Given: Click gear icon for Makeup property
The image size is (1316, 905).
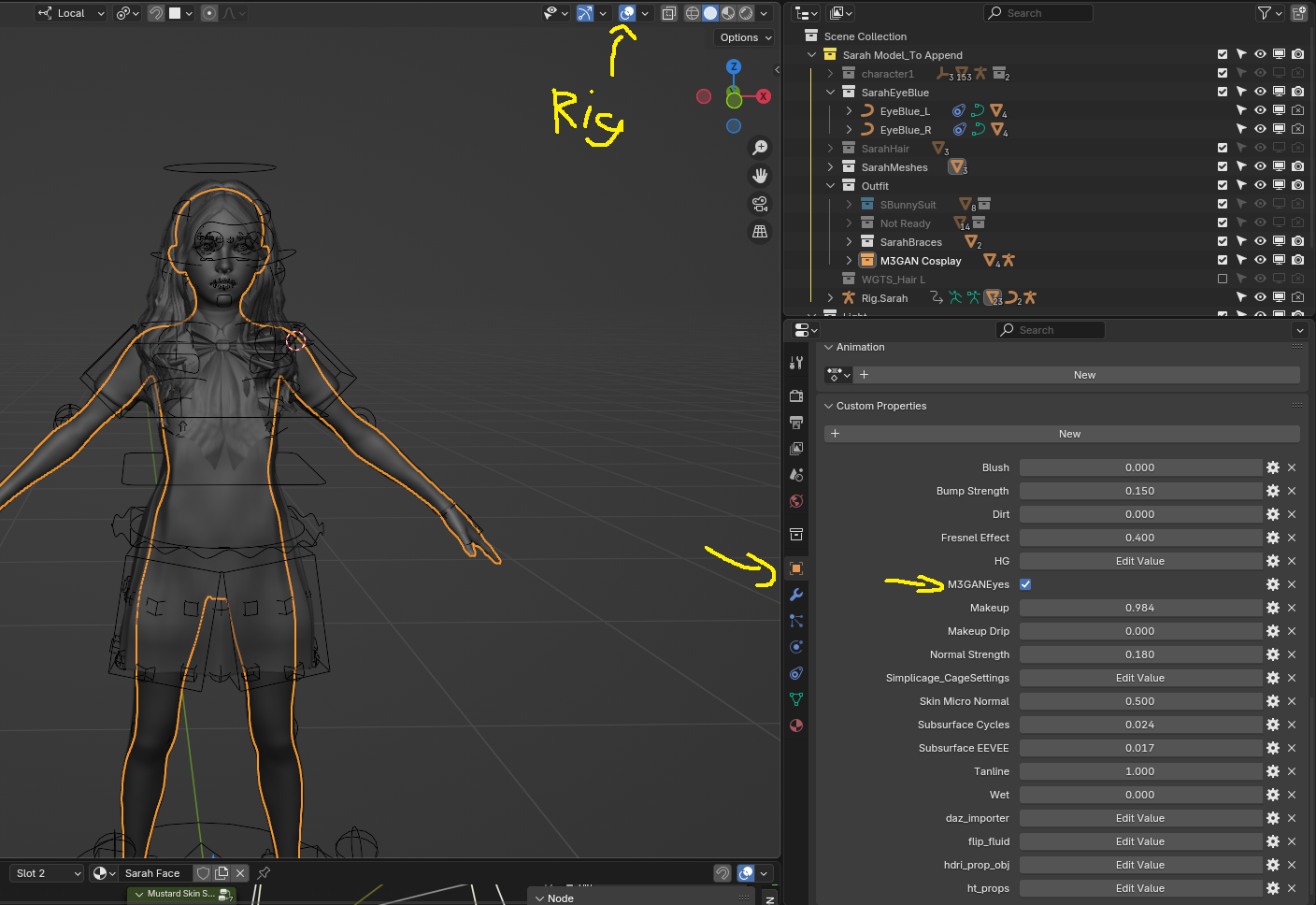Looking at the screenshot, I should click(x=1273, y=608).
